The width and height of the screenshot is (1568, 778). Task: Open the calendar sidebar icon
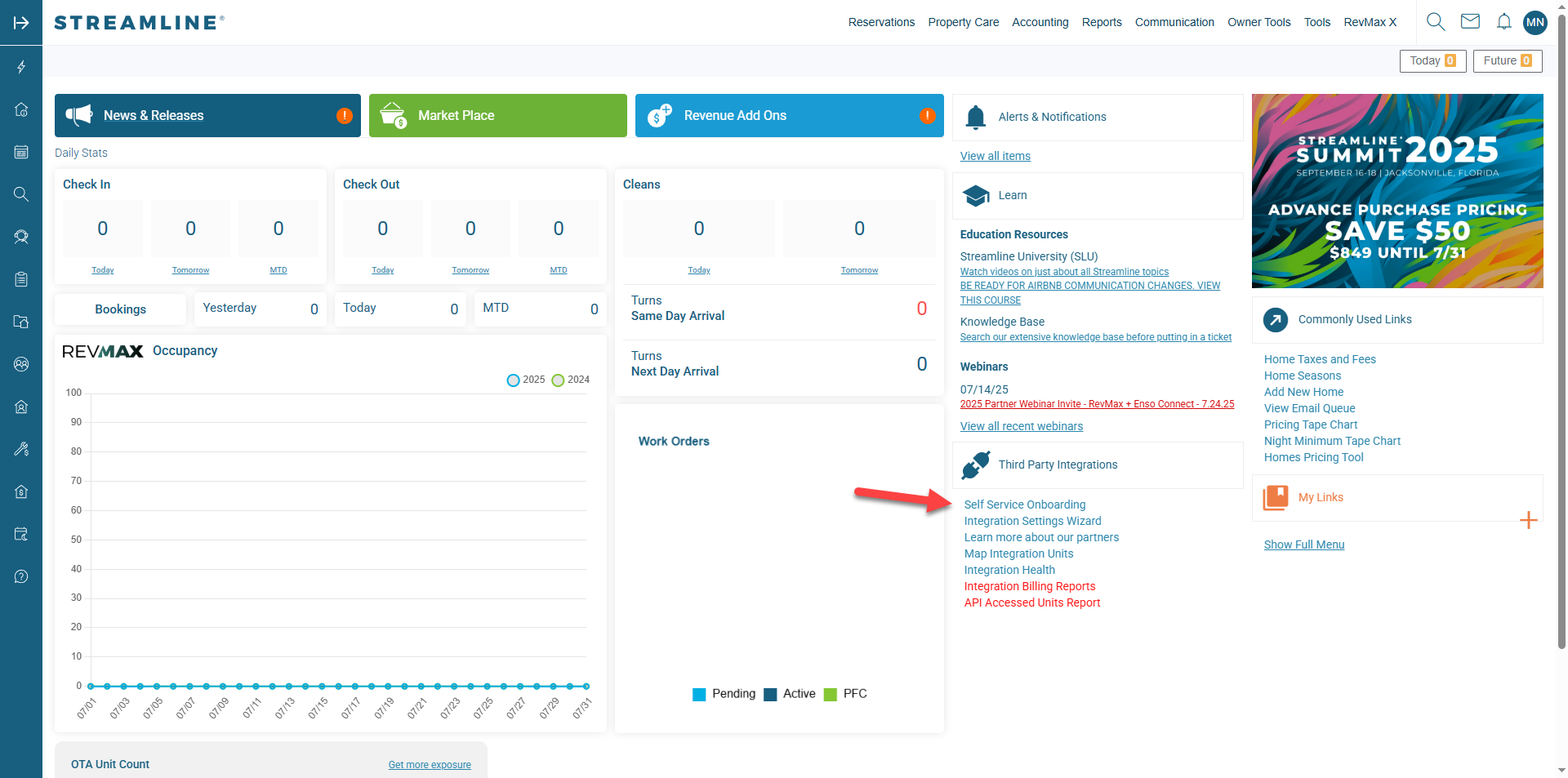(21, 152)
